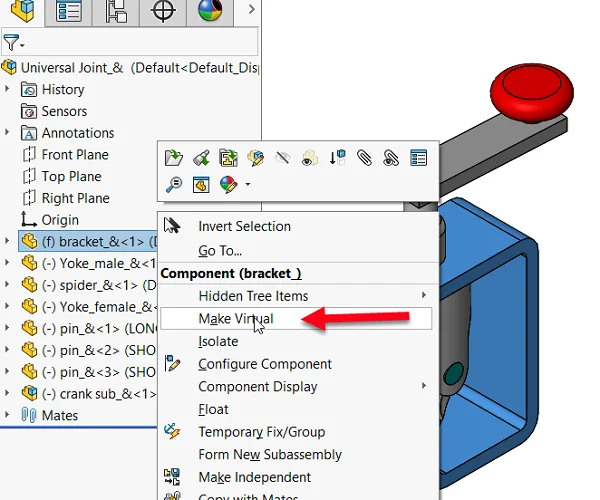This screenshot has height=500, width=600.
Task: Open the Appearances dropdown arrow
Action: click(x=248, y=184)
